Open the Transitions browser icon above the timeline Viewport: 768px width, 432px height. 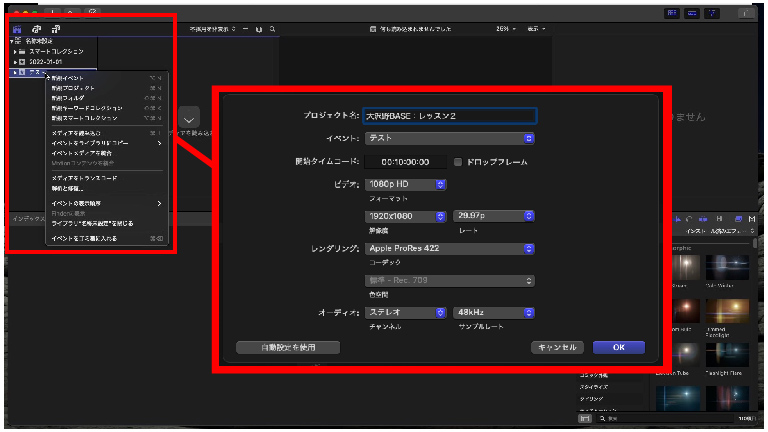tap(752, 219)
